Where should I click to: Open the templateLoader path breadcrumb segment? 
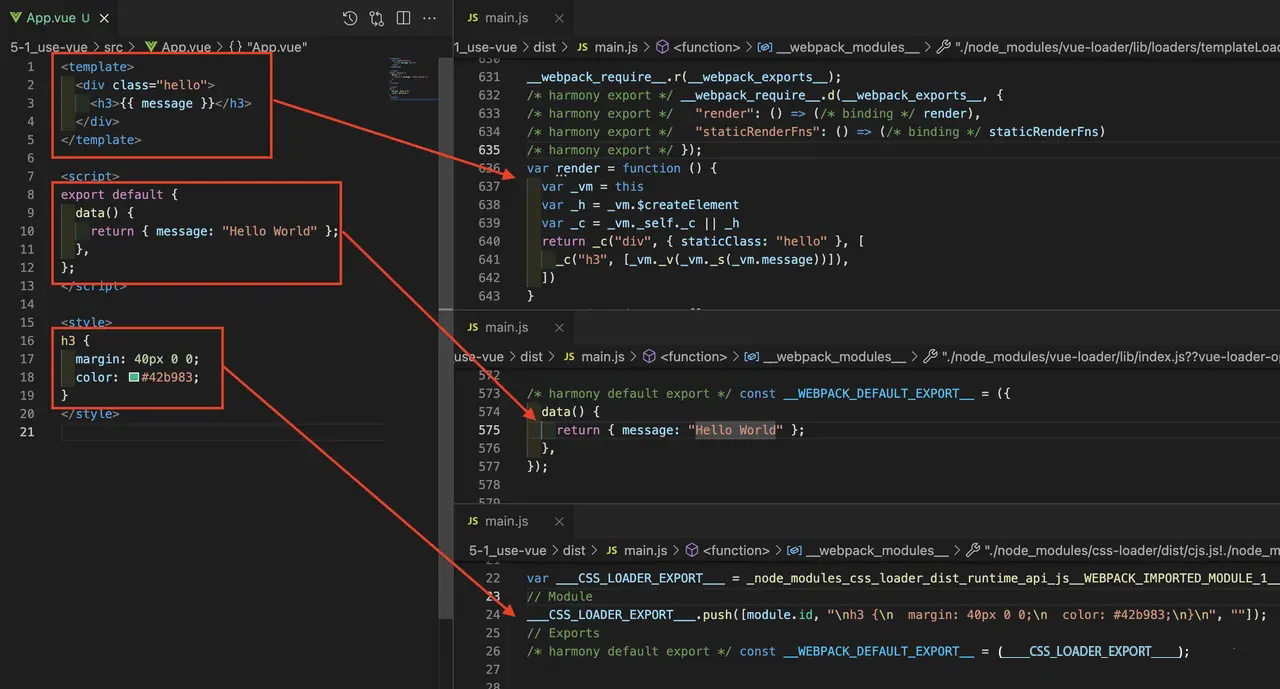pos(1108,47)
